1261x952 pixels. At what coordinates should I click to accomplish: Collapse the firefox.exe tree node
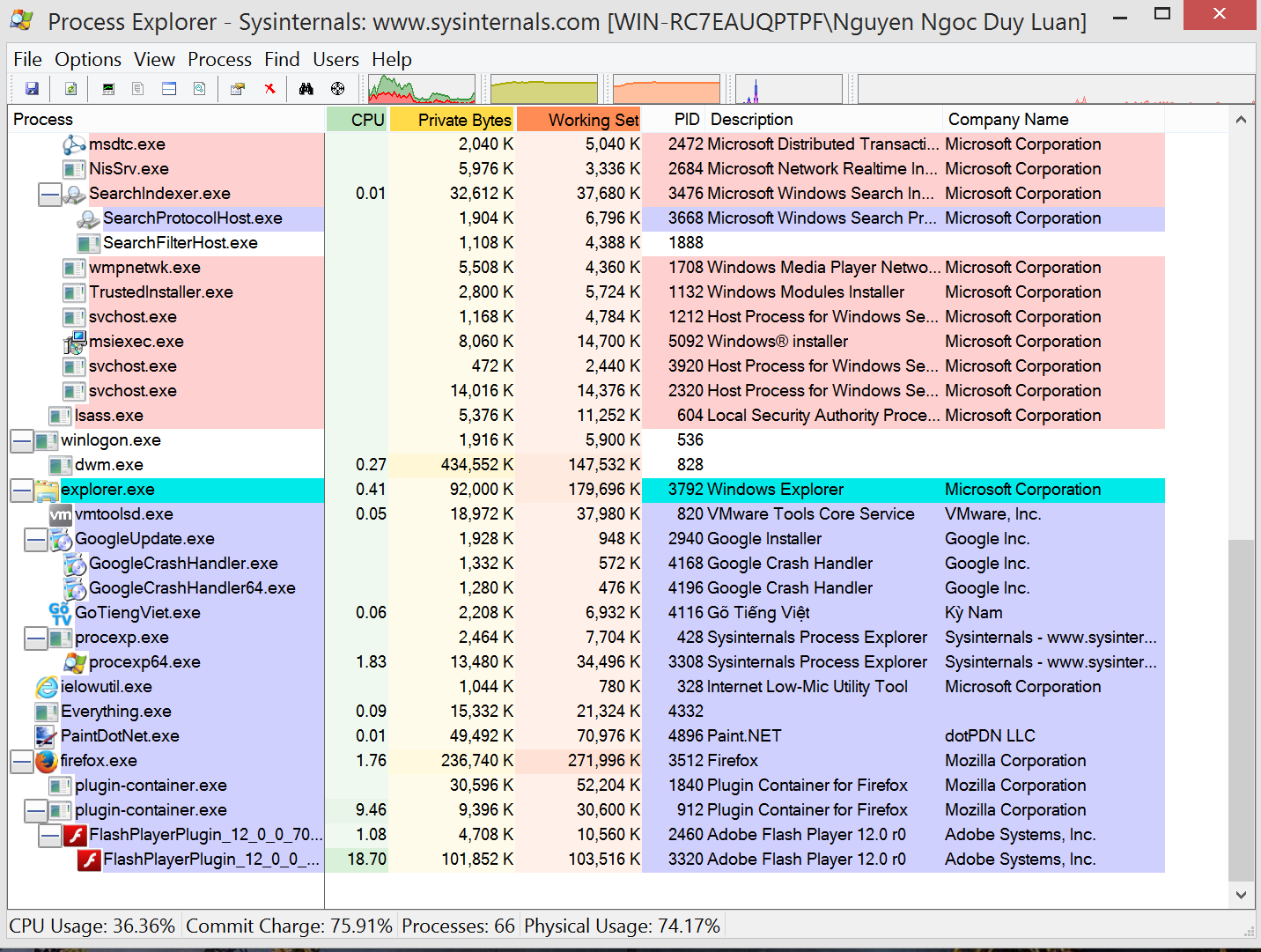click(x=22, y=761)
